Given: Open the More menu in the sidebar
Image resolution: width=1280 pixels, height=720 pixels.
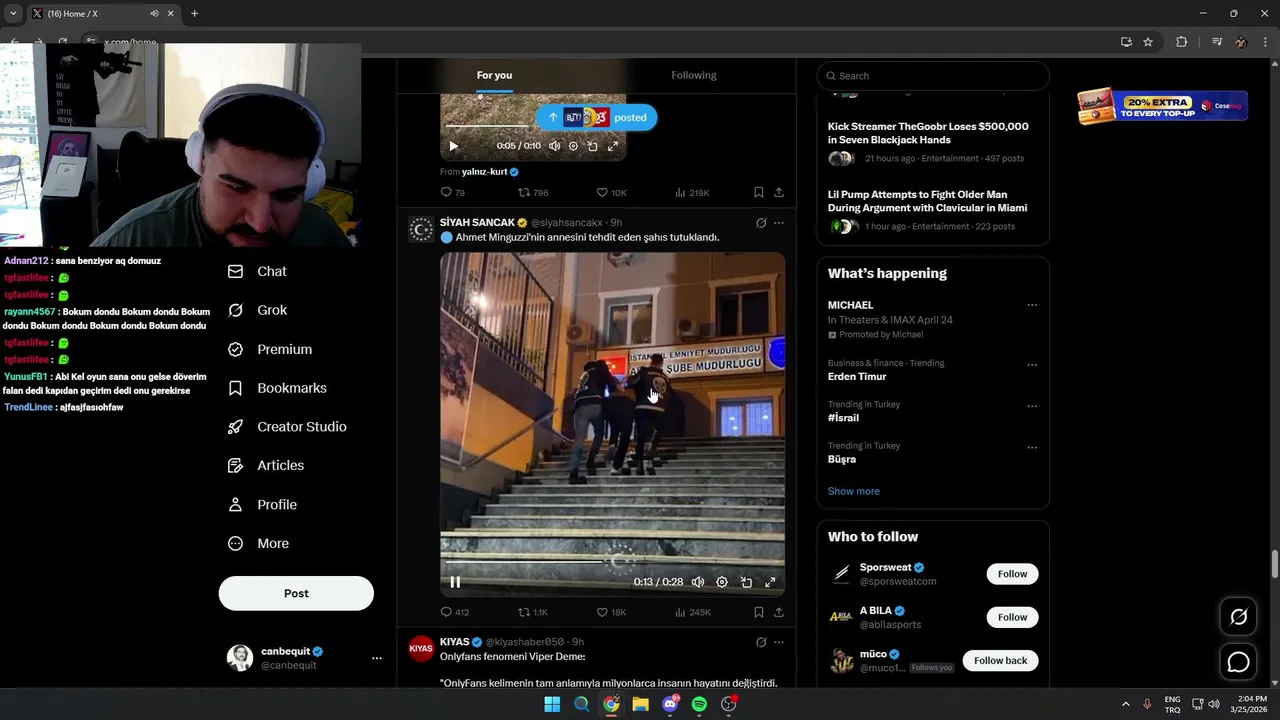Looking at the screenshot, I should click(258, 543).
